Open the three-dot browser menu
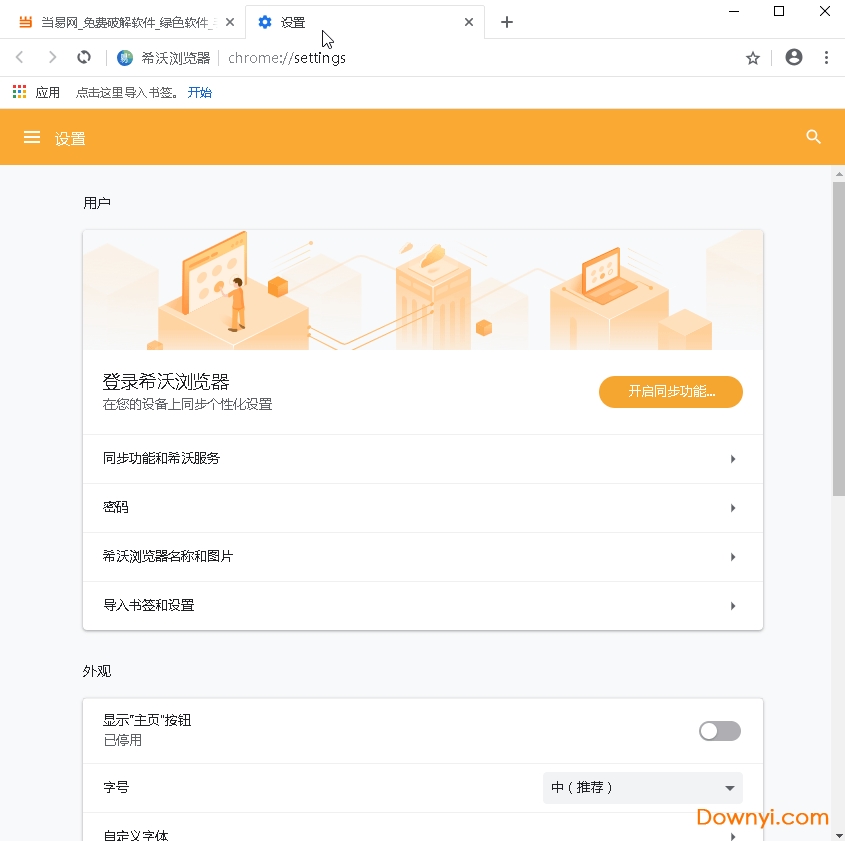The image size is (845, 841). tap(827, 57)
